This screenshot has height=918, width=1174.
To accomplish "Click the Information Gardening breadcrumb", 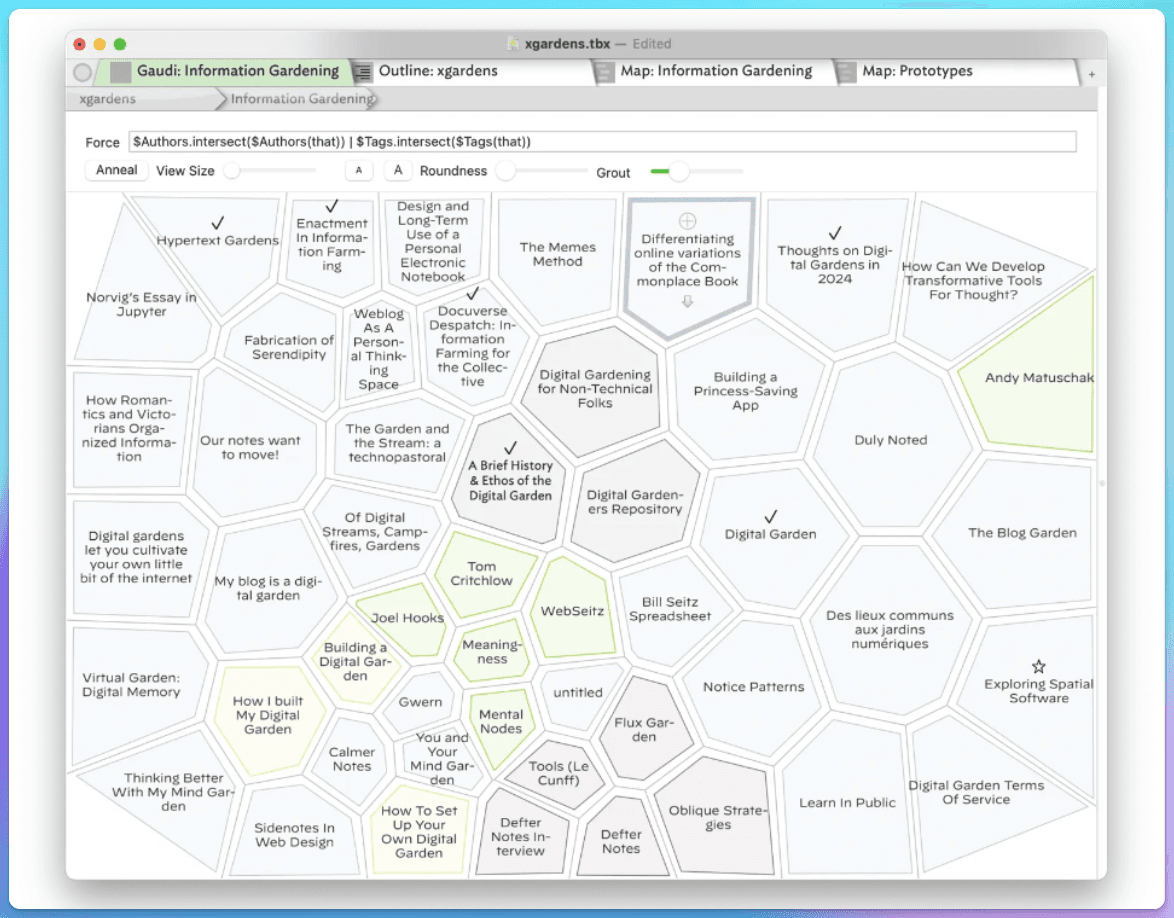I will point(302,99).
